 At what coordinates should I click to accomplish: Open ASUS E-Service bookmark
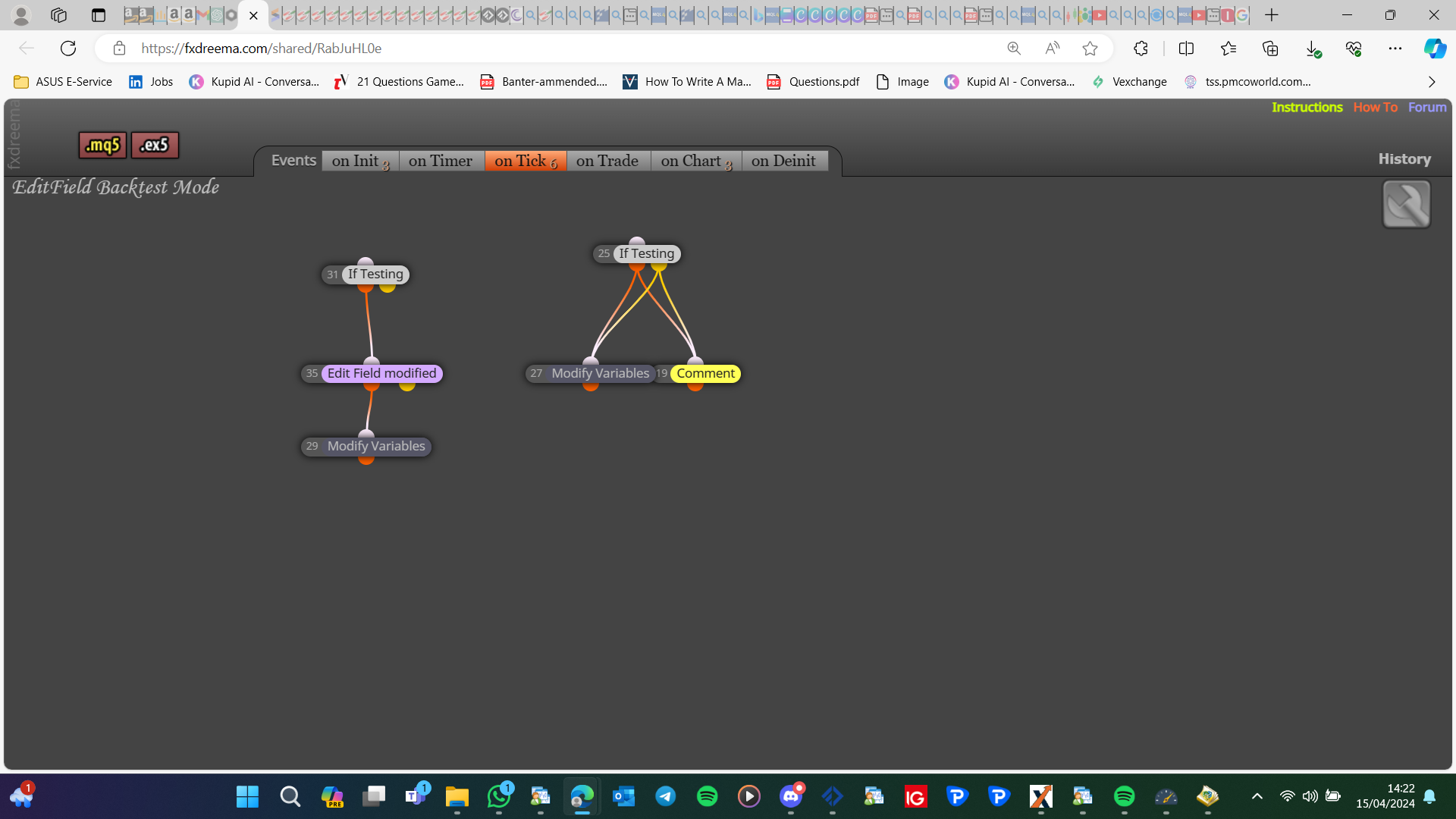[63, 82]
